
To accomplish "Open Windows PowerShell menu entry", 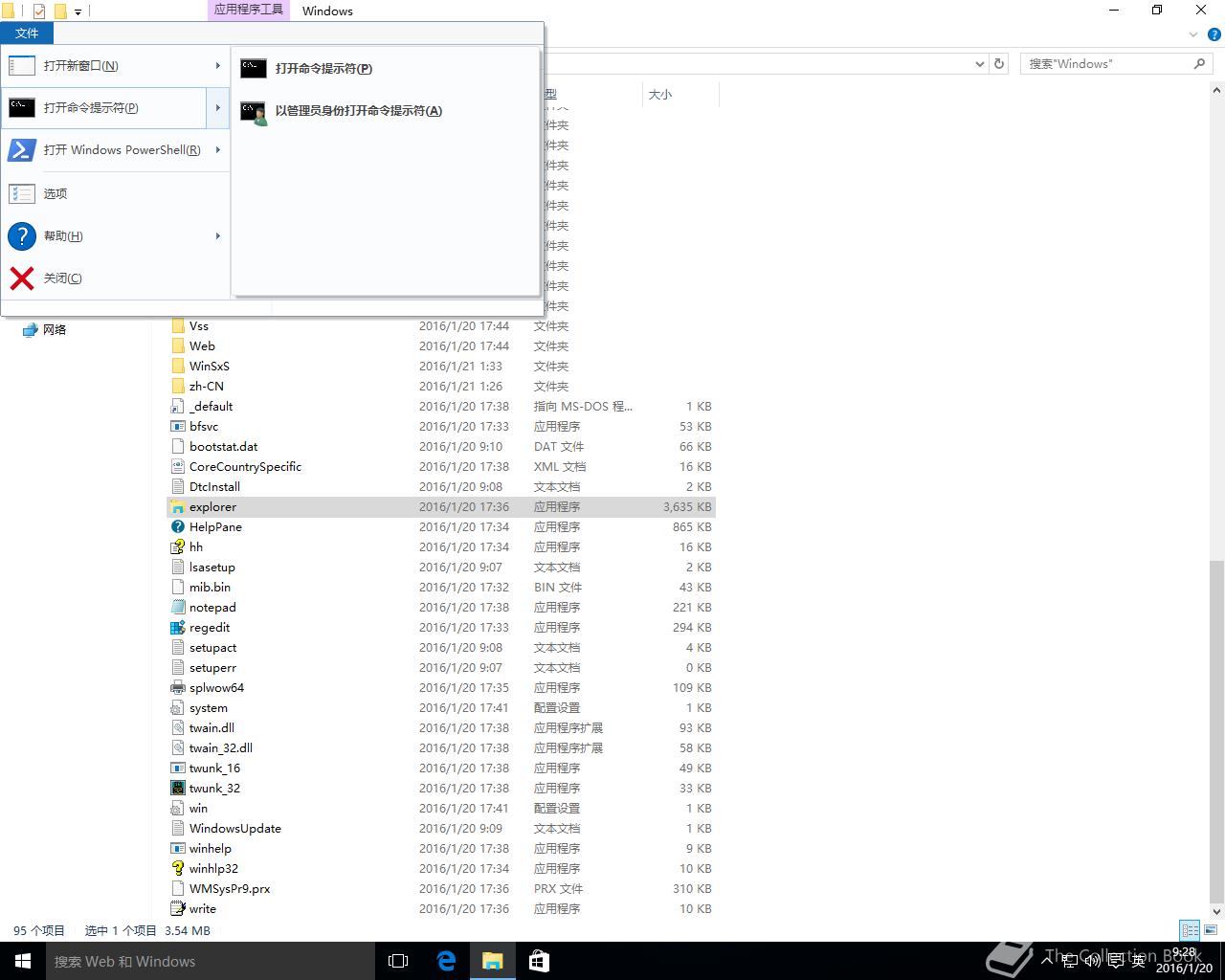I will click(115, 150).
